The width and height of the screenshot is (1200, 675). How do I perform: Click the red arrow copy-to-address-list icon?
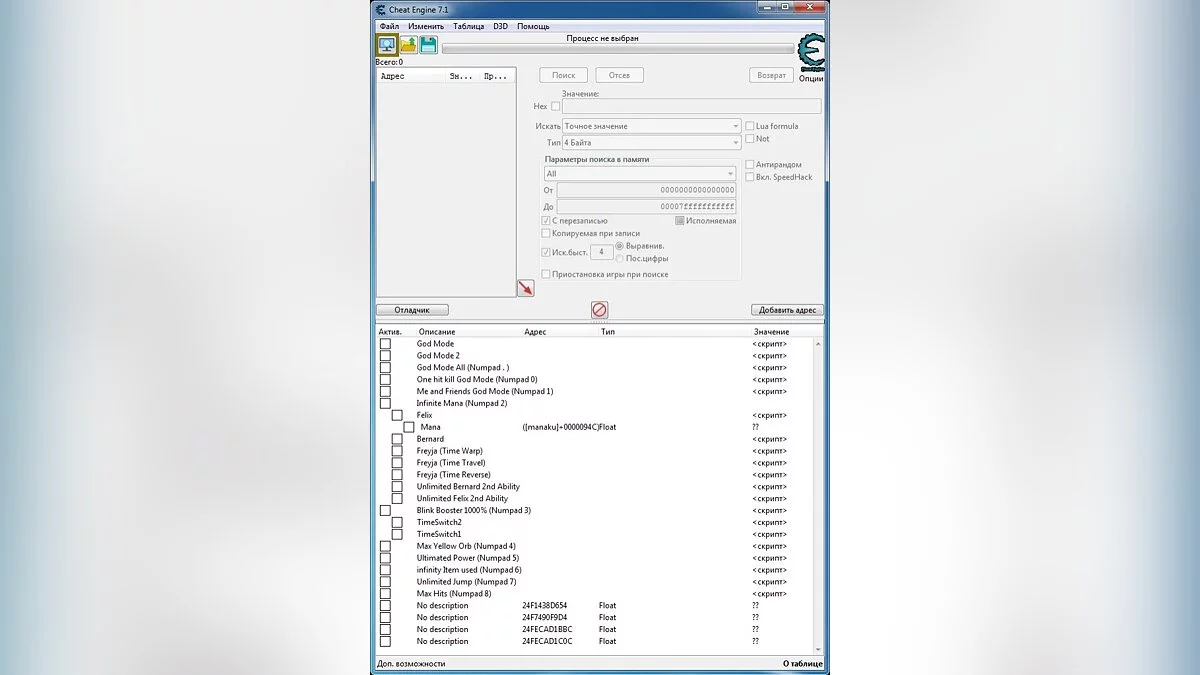click(x=525, y=288)
